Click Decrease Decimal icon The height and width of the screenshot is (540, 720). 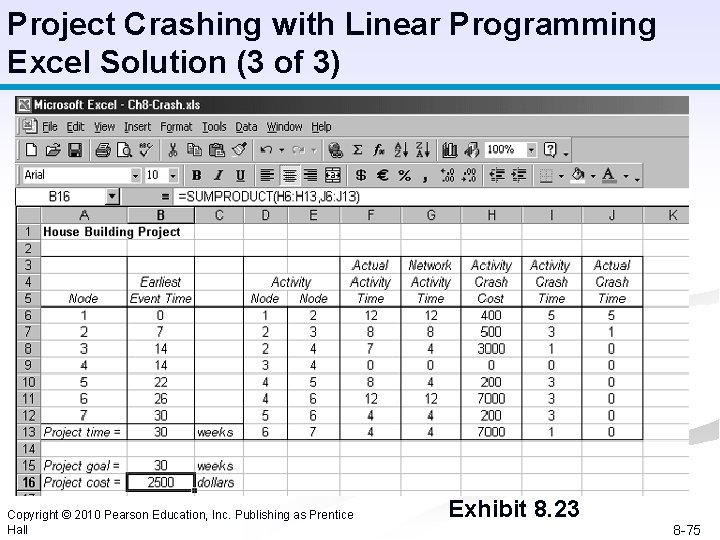click(469, 175)
